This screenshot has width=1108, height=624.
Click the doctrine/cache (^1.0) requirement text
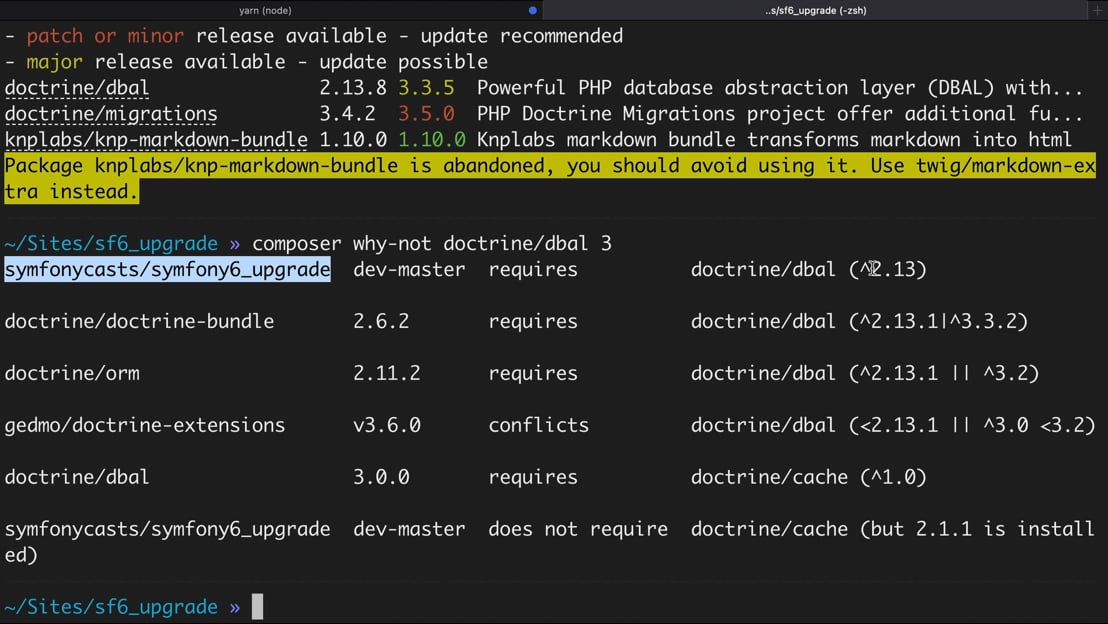point(808,478)
